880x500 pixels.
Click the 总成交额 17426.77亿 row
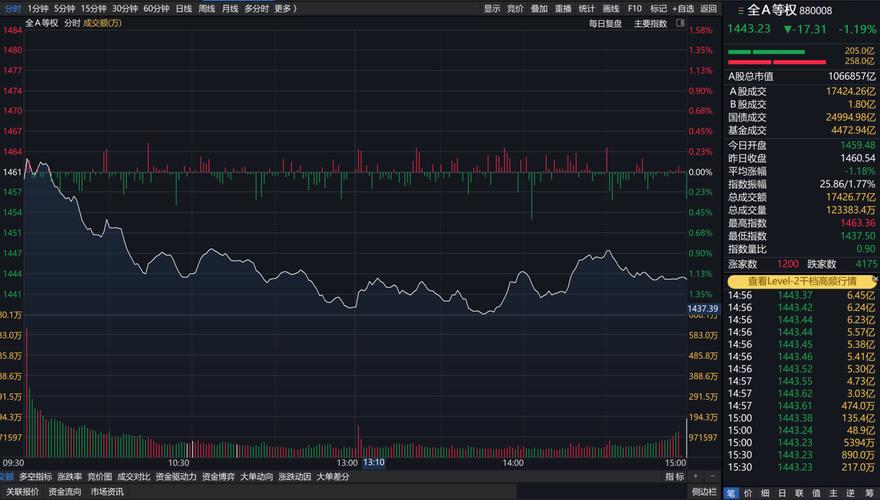tap(801, 197)
